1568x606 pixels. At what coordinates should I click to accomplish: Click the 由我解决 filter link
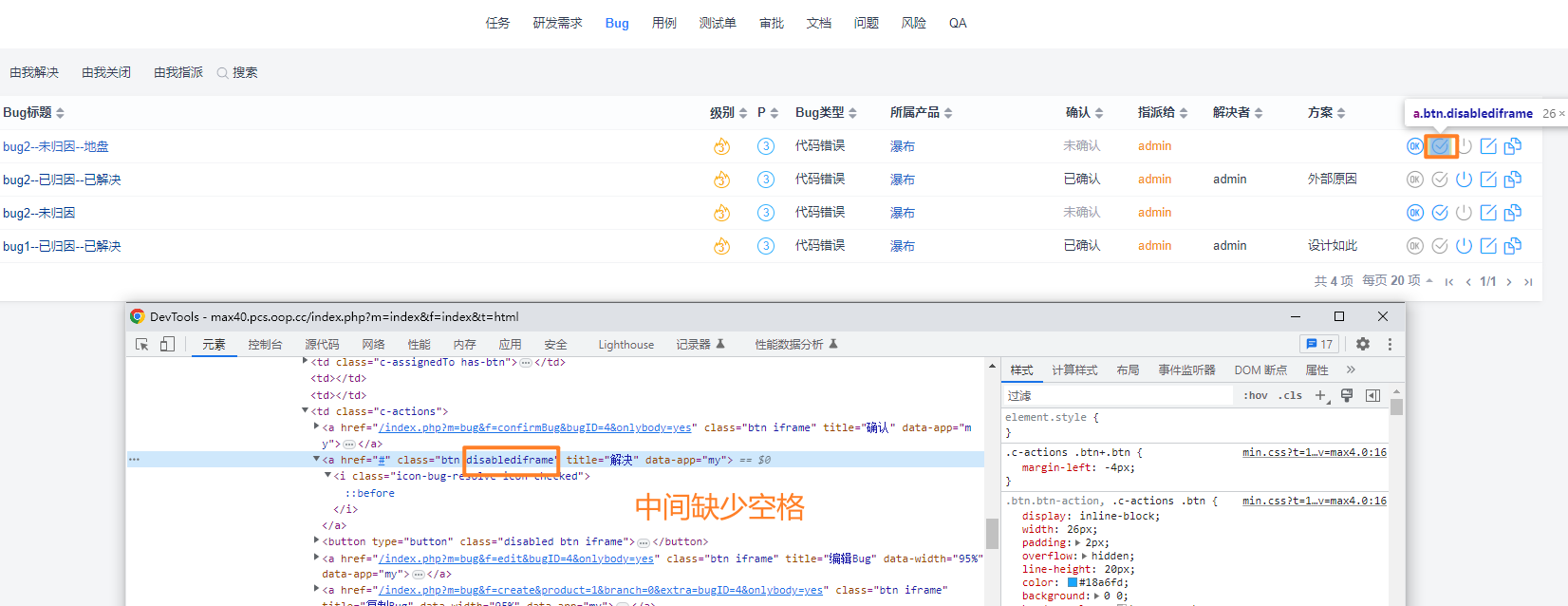34,72
